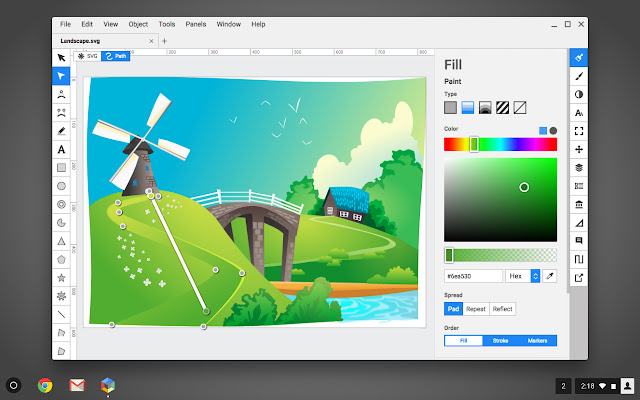This screenshot has height=400, width=640.
Task: Select the Ring shape tool
Action: tap(61, 204)
